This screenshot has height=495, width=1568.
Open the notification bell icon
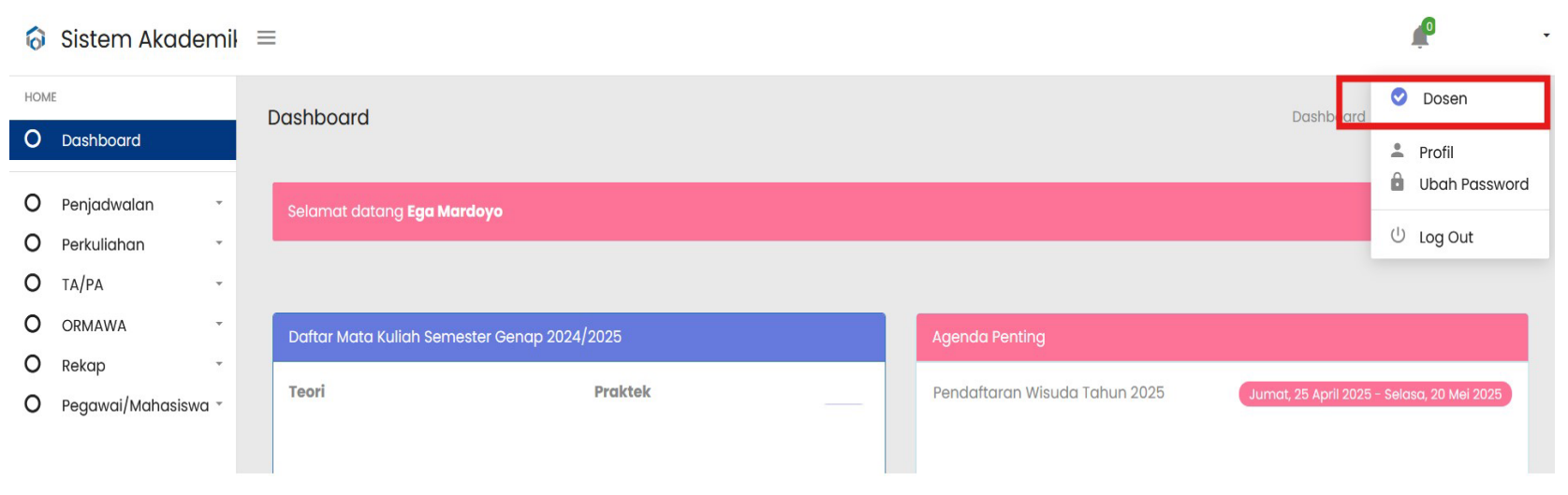coord(1420,37)
